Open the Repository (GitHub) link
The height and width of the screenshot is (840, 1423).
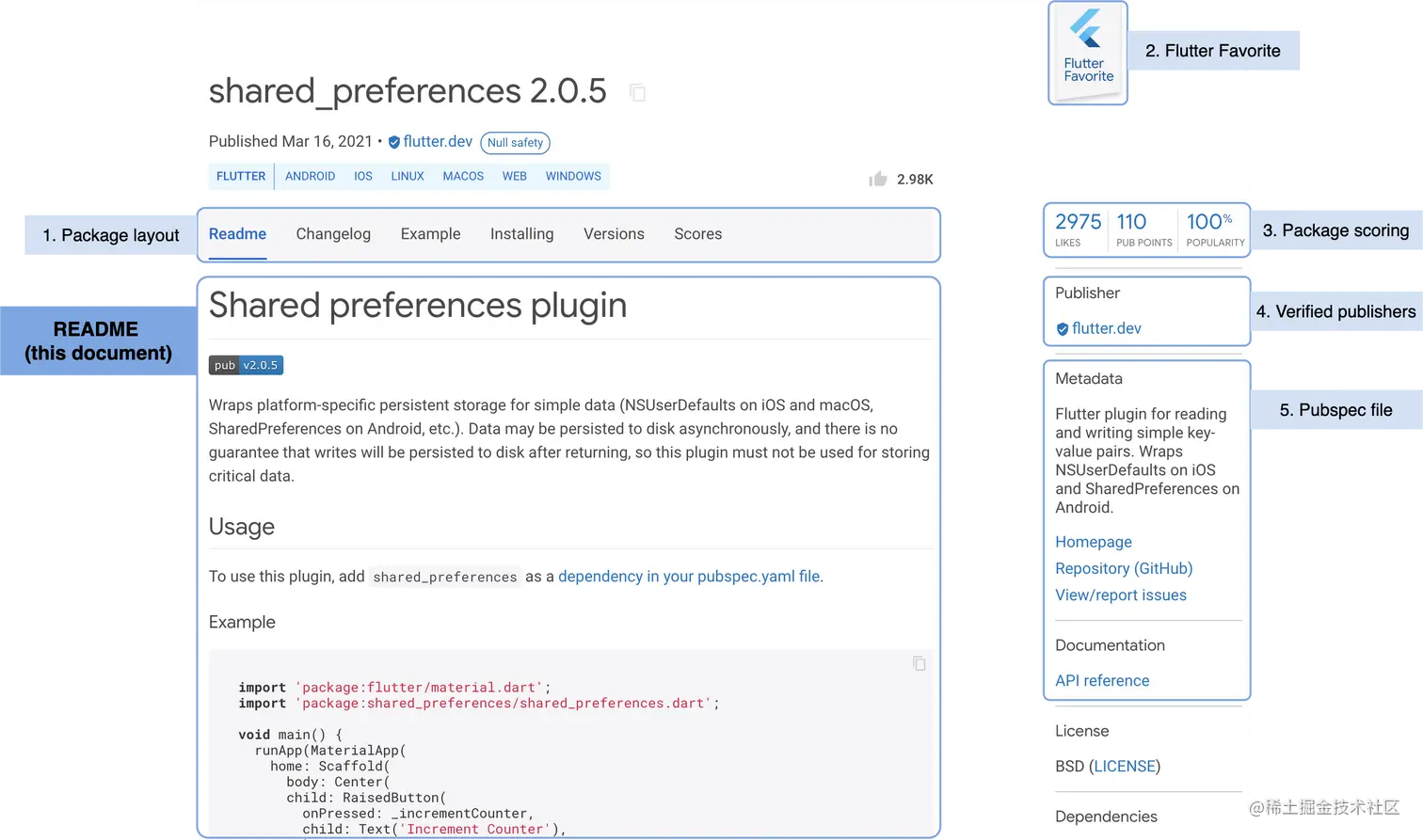pyautogui.click(x=1124, y=568)
